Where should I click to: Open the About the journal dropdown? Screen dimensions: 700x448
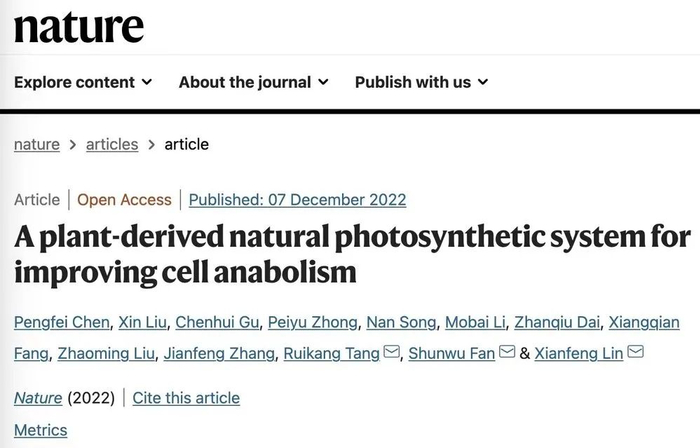click(x=253, y=82)
